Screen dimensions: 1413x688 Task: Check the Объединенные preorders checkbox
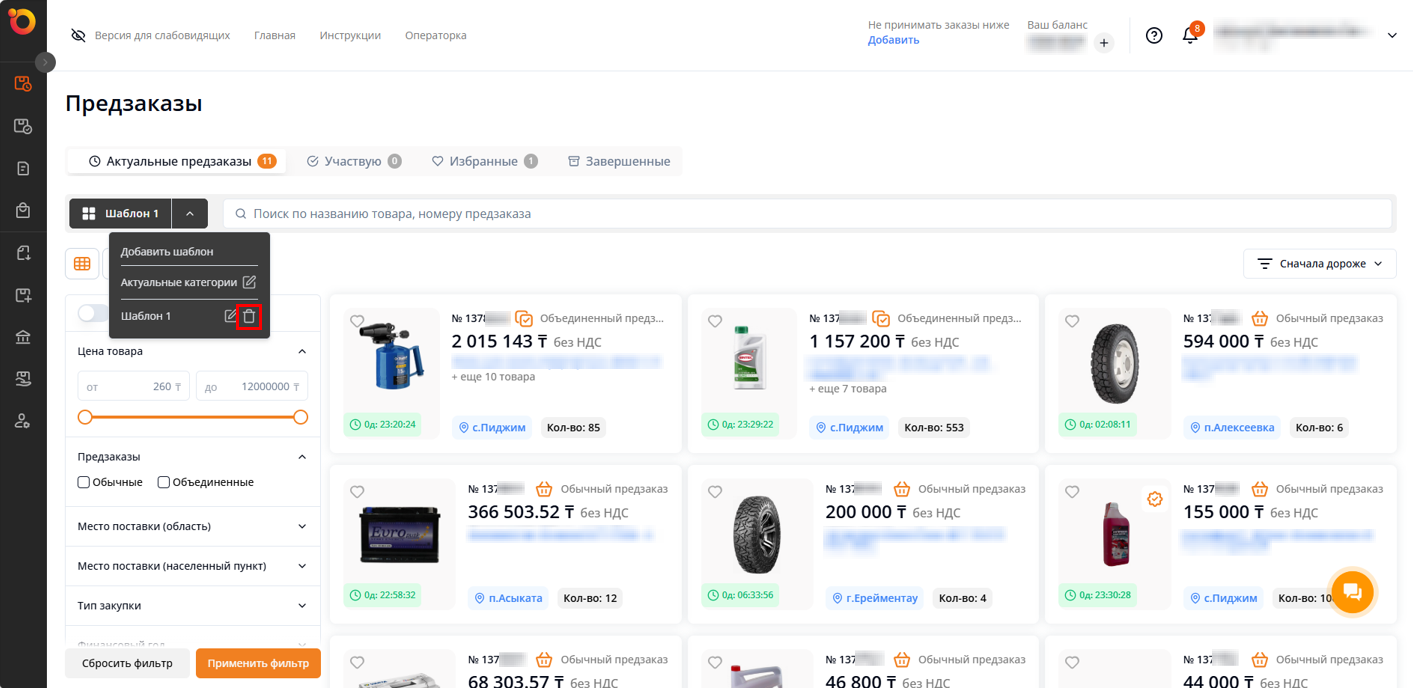click(163, 482)
